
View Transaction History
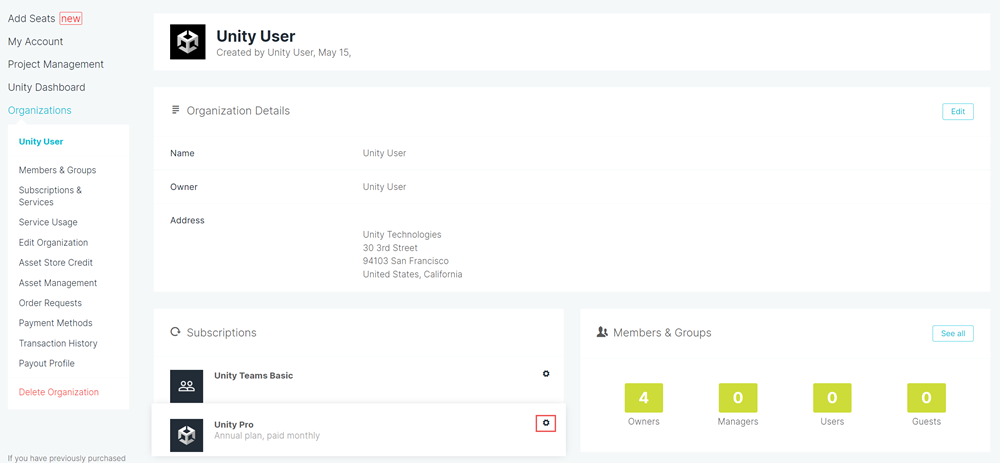point(58,343)
